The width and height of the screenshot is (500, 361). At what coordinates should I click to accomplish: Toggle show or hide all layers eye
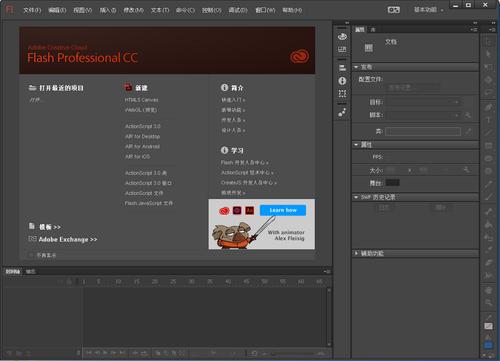tap(61, 282)
